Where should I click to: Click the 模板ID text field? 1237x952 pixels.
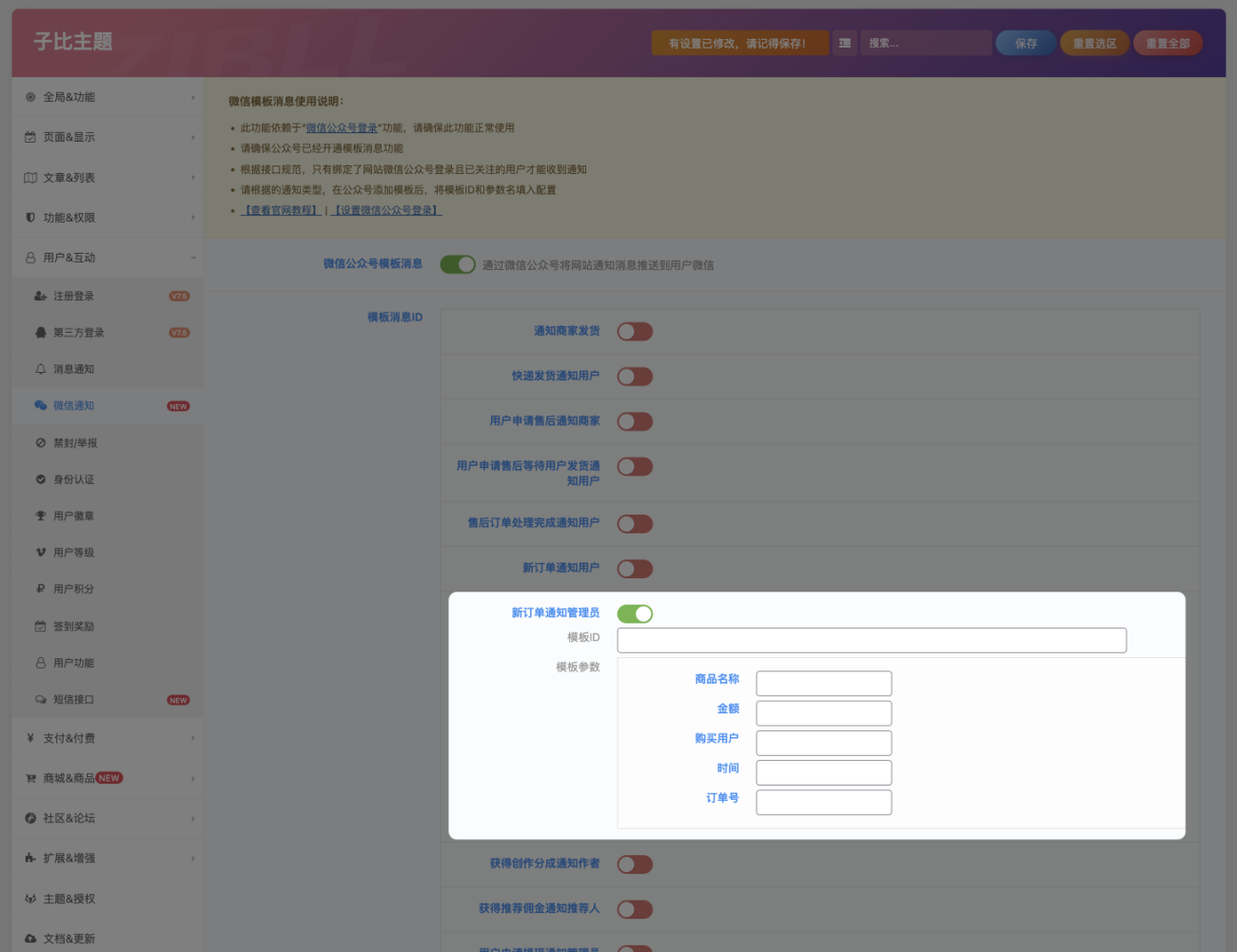point(871,640)
